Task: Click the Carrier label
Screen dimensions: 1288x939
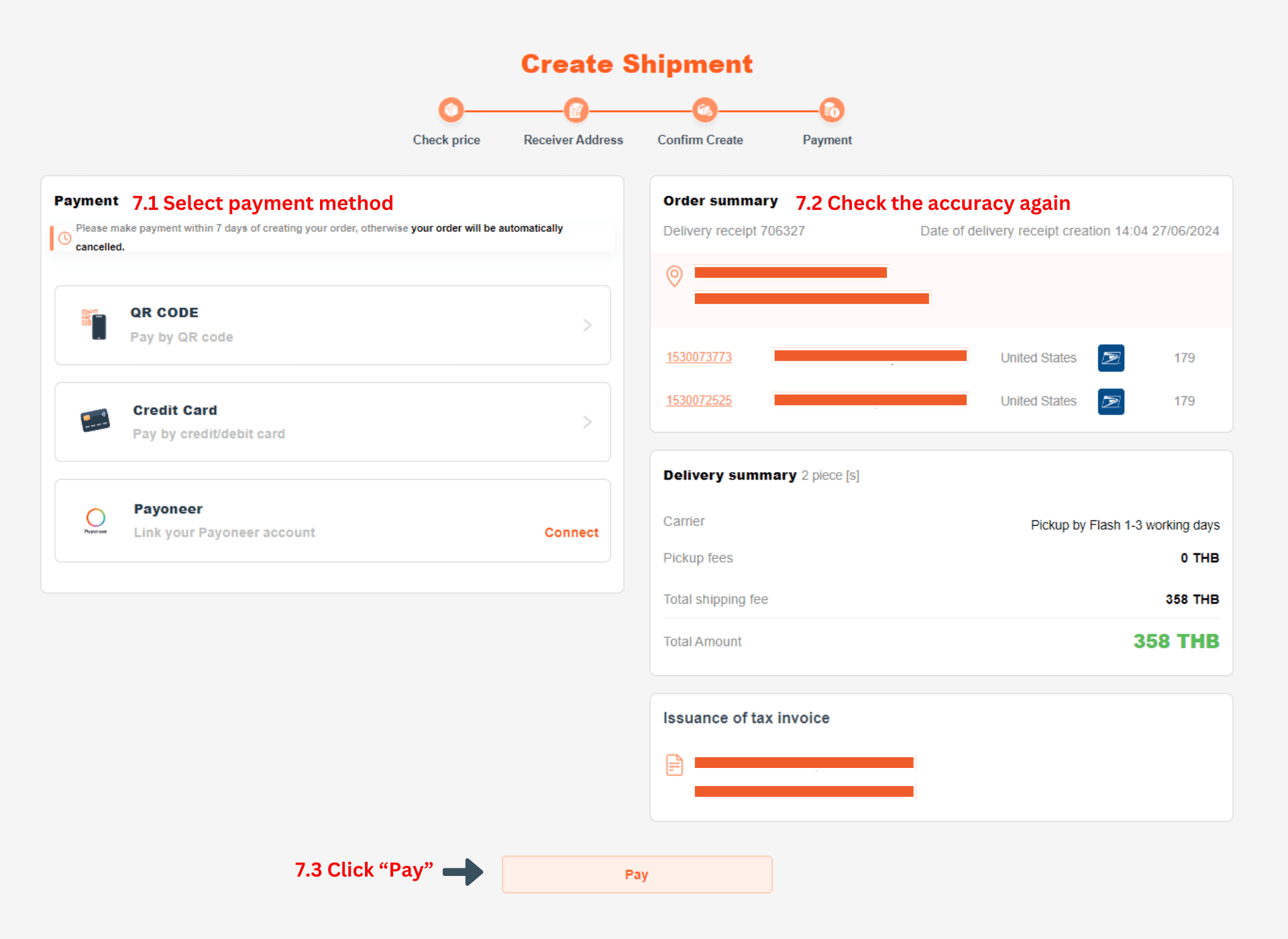Action: 684,522
